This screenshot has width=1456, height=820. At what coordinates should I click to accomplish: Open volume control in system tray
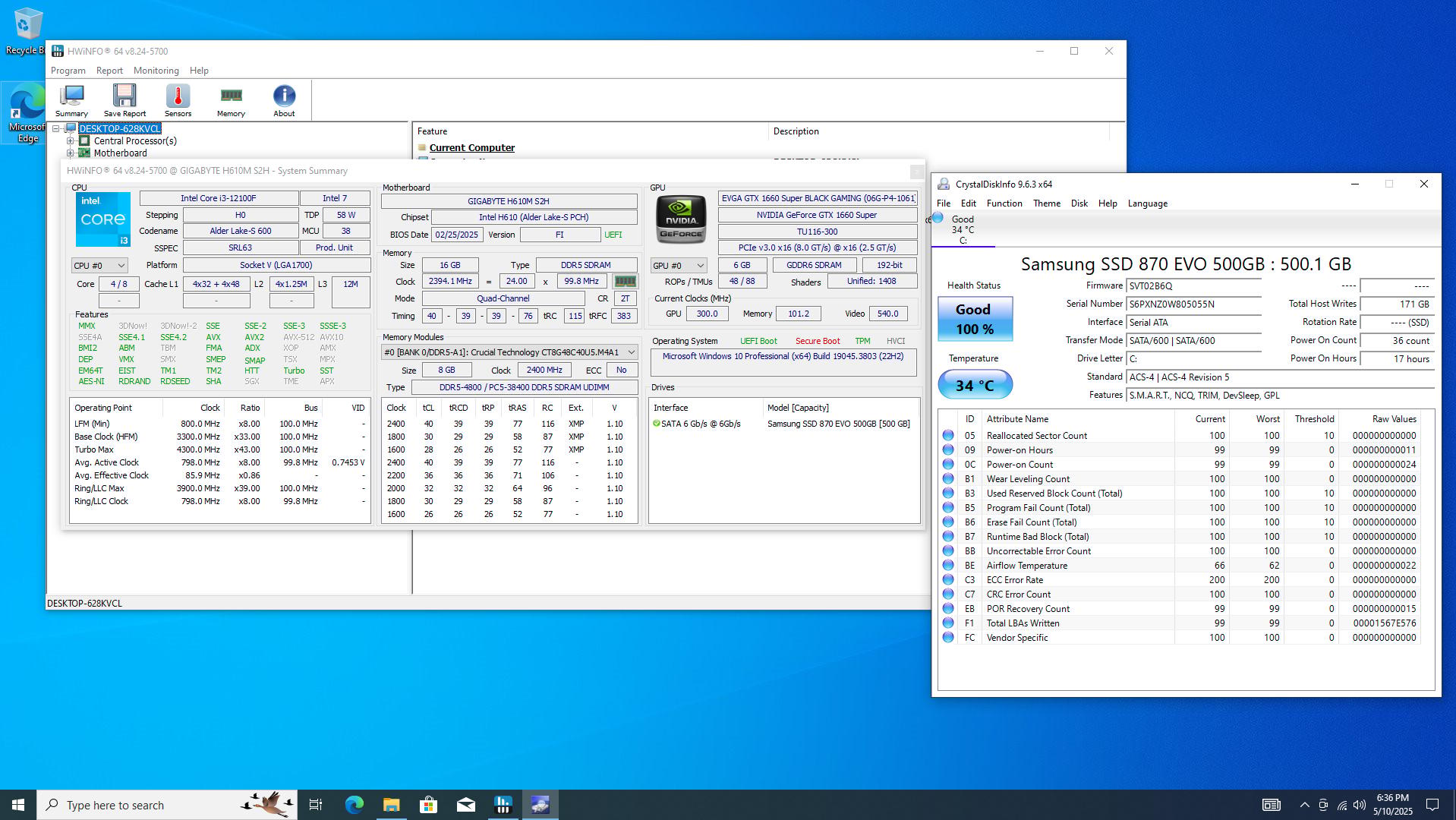[x=1359, y=805]
